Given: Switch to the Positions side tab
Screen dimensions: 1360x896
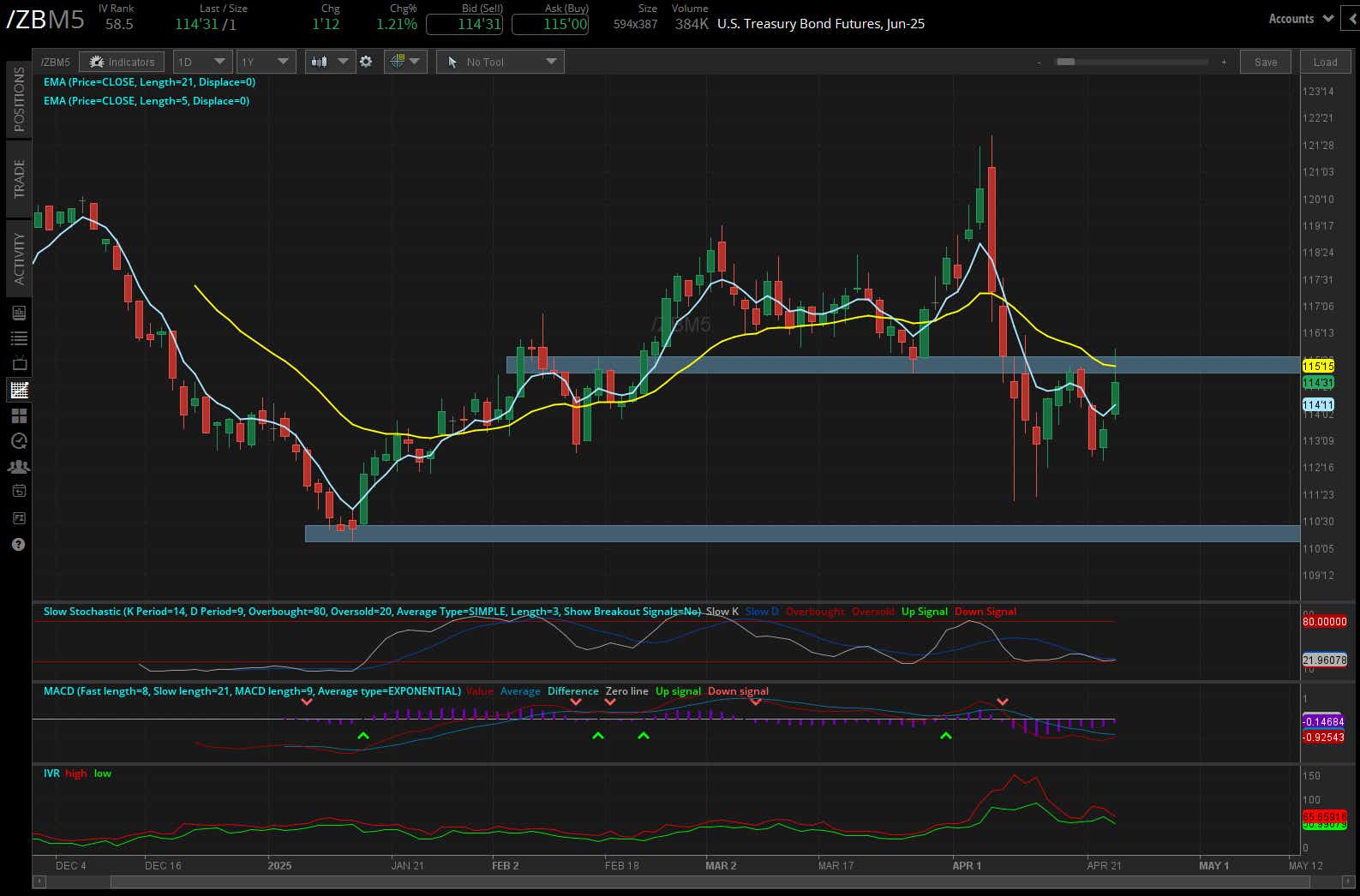Looking at the screenshot, I should coord(19,99).
